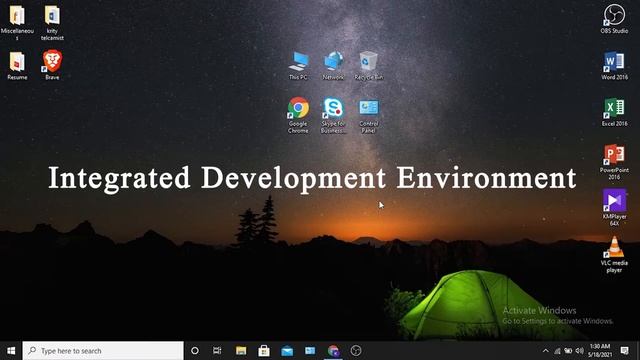The width and height of the screenshot is (640, 360).
Task: Open OBS Studio from the taskbar
Action: pyautogui.click(x=356, y=351)
